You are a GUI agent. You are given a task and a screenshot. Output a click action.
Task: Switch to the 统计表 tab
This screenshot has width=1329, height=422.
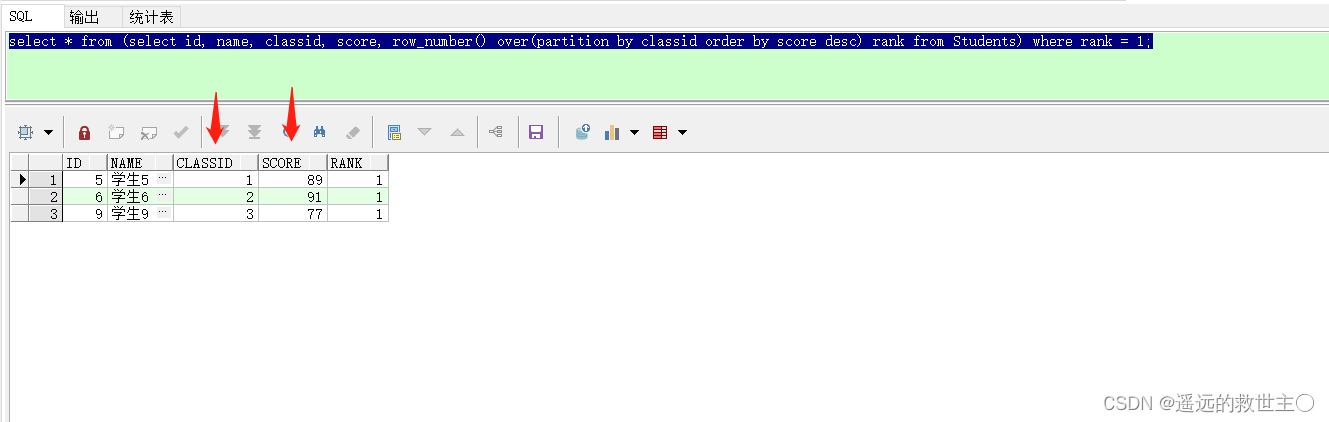coord(151,17)
